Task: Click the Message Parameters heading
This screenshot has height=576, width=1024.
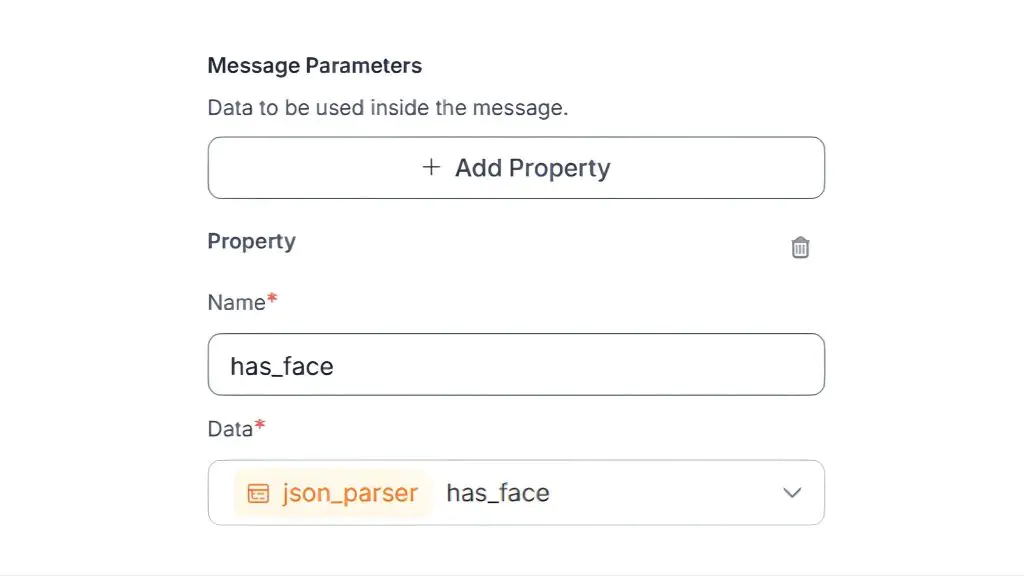Action: pyautogui.click(x=314, y=66)
